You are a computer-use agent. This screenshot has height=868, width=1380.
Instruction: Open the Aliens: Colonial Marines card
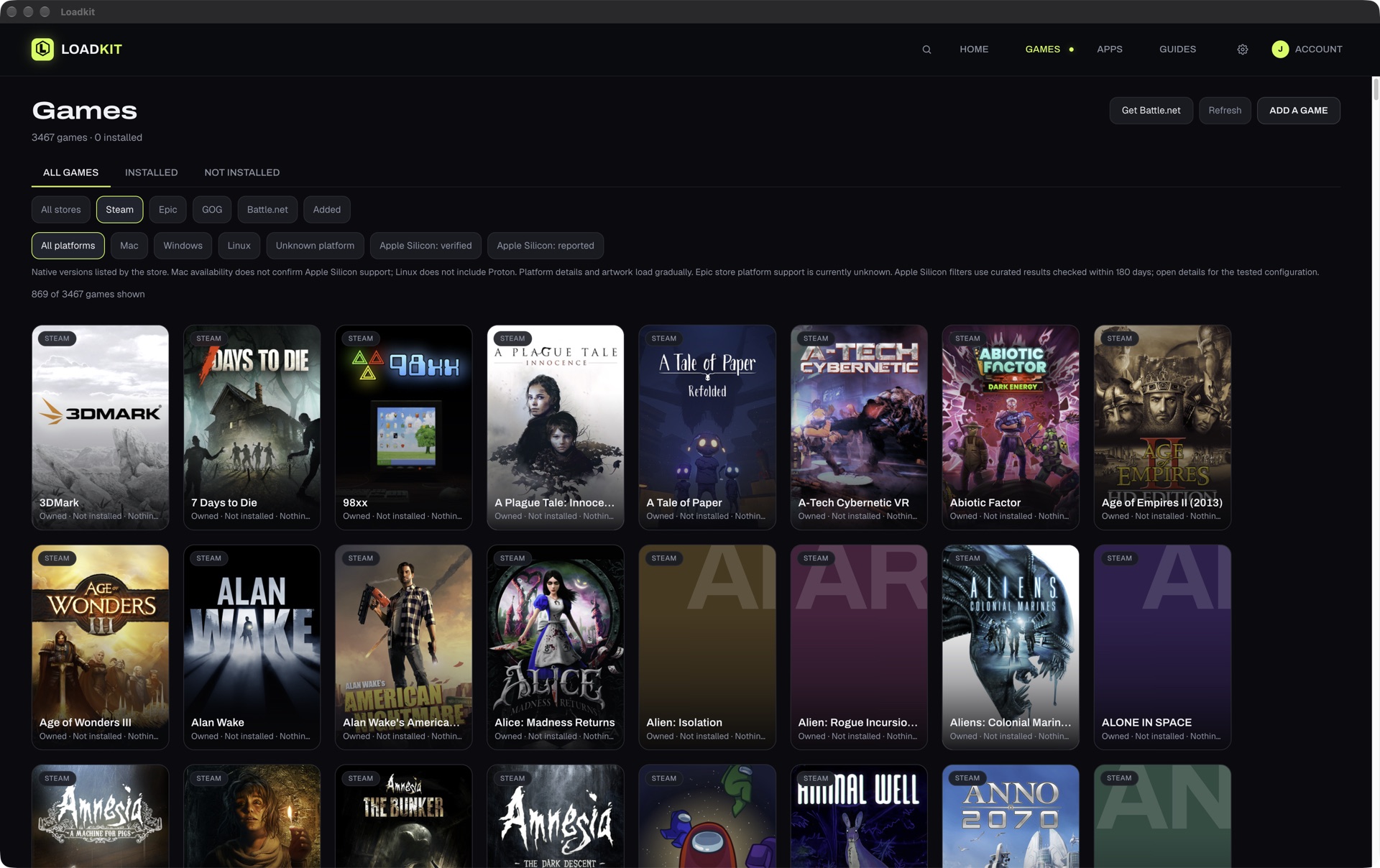click(1011, 647)
